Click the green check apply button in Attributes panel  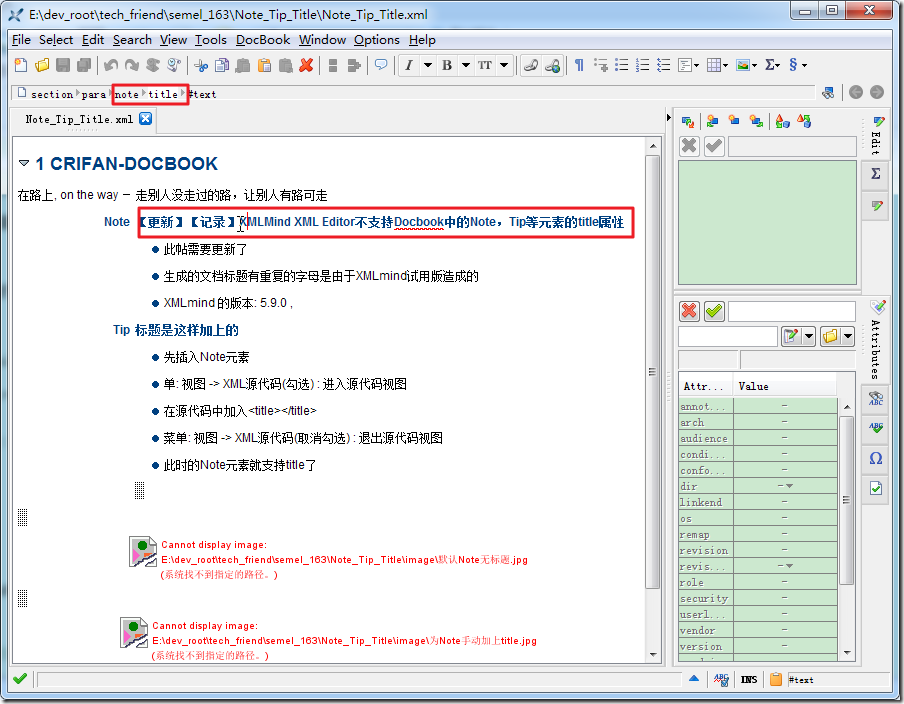tap(714, 311)
